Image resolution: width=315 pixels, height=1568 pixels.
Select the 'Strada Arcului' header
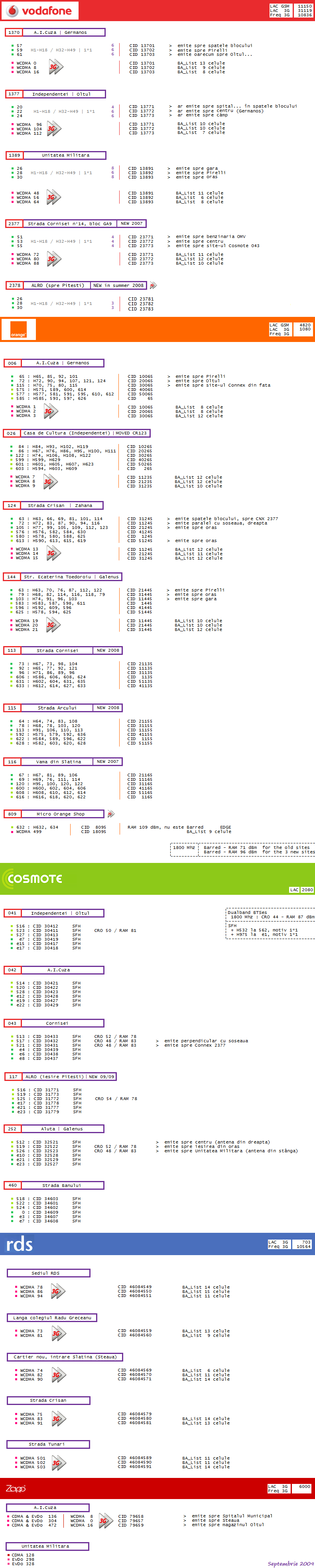[x=58, y=708]
